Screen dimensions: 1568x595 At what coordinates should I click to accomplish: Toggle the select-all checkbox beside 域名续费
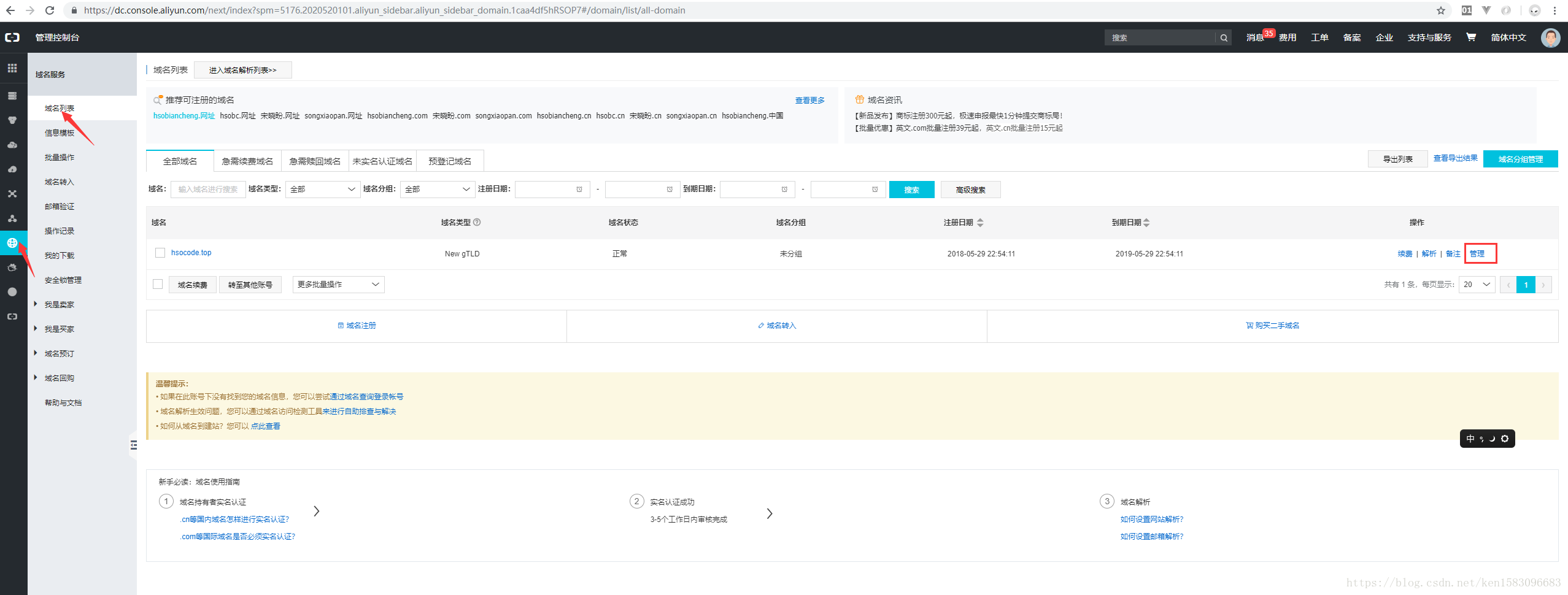(158, 284)
